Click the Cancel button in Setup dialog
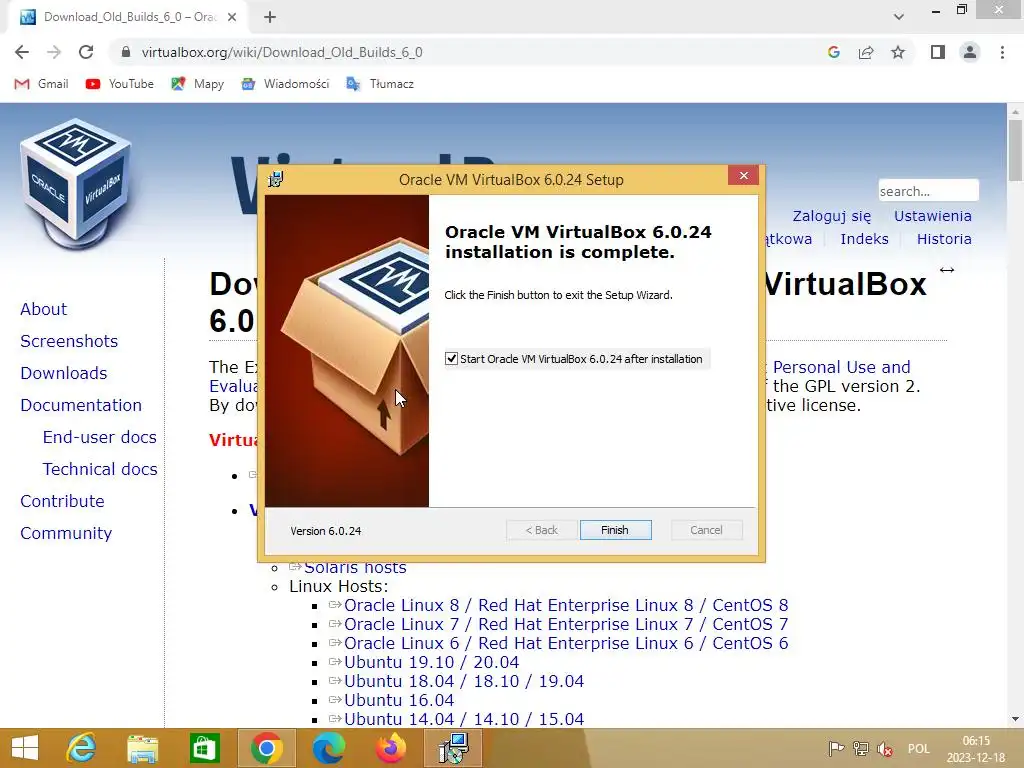This screenshot has width=1024, height=768. (x=707, y=530)
